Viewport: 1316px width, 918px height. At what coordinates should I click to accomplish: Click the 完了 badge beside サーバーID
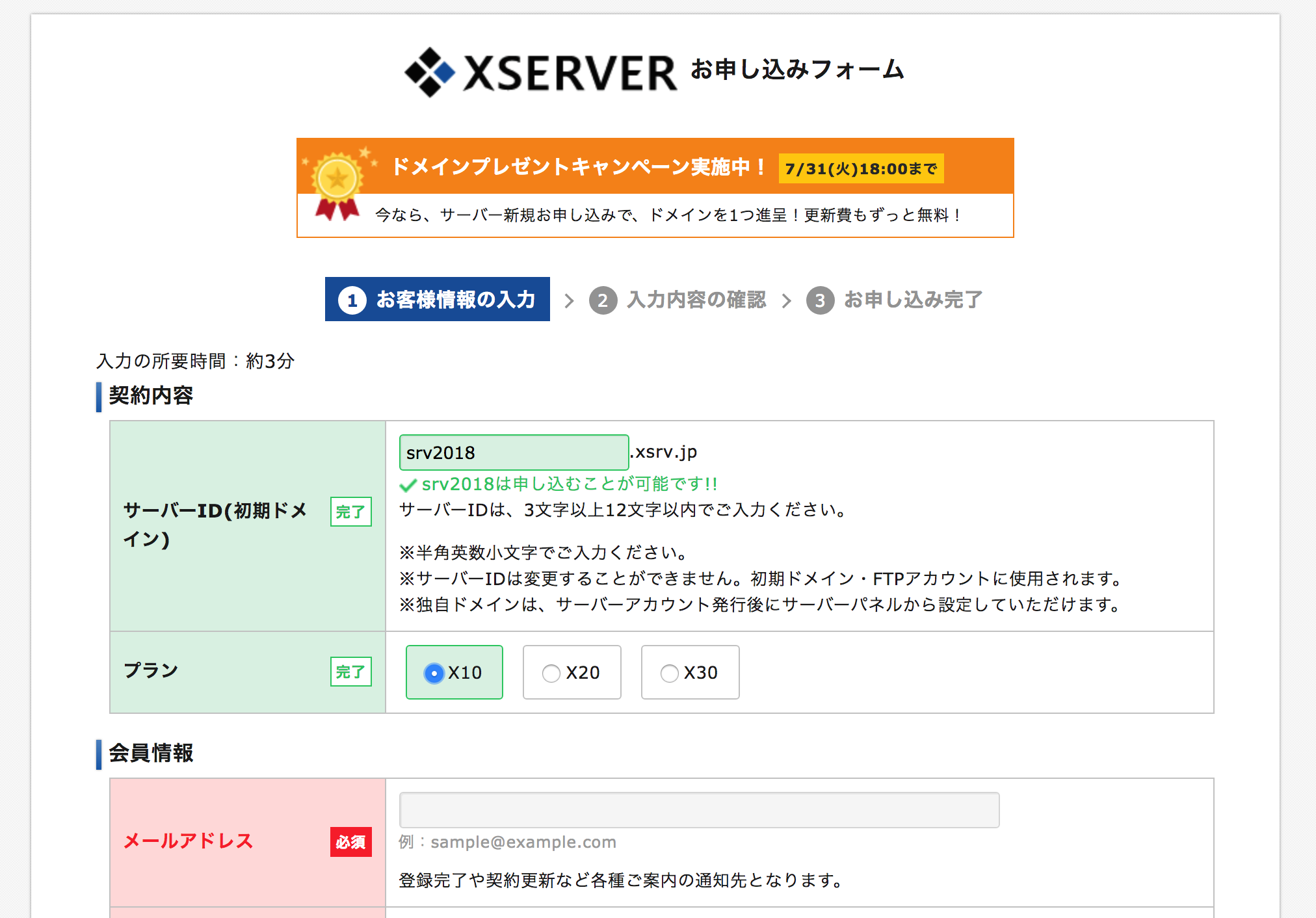[351, 512]
